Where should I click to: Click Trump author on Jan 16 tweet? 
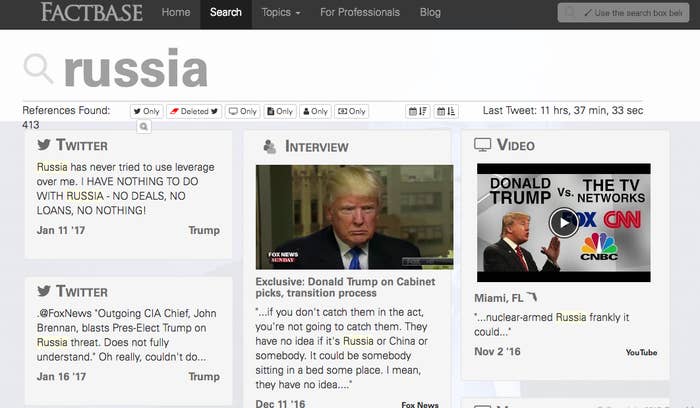tap(204, 377)
